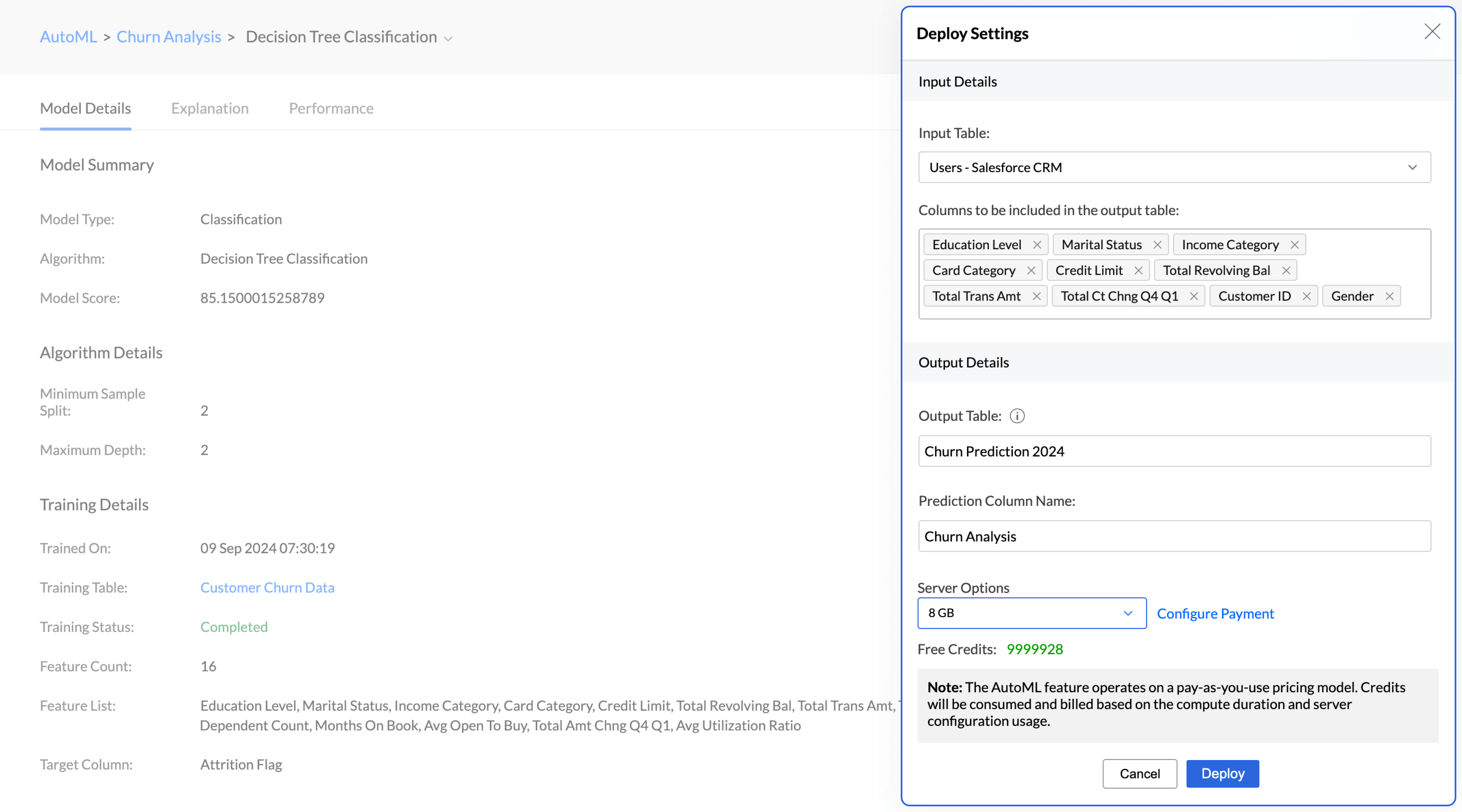This screenshot has width=1462, height=812.
Task: Remove the Credit Limit column tag
Action: (1138, 271)
